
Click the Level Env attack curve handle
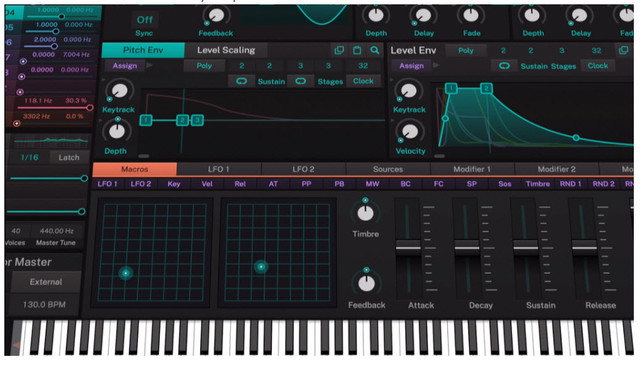click(x=445, y=119)
